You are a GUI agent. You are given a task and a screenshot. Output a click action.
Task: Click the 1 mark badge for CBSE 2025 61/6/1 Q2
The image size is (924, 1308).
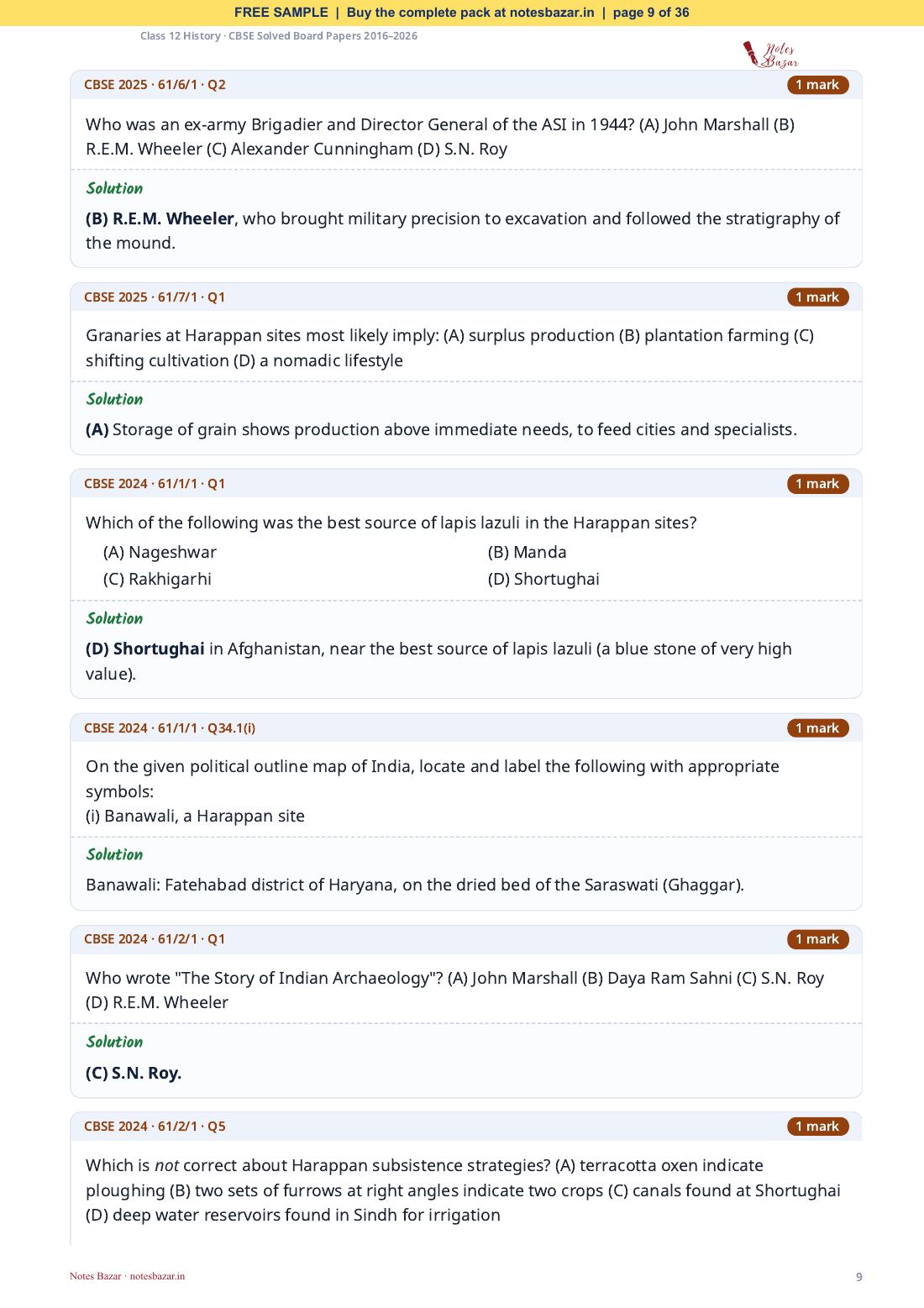click(817, 85)
